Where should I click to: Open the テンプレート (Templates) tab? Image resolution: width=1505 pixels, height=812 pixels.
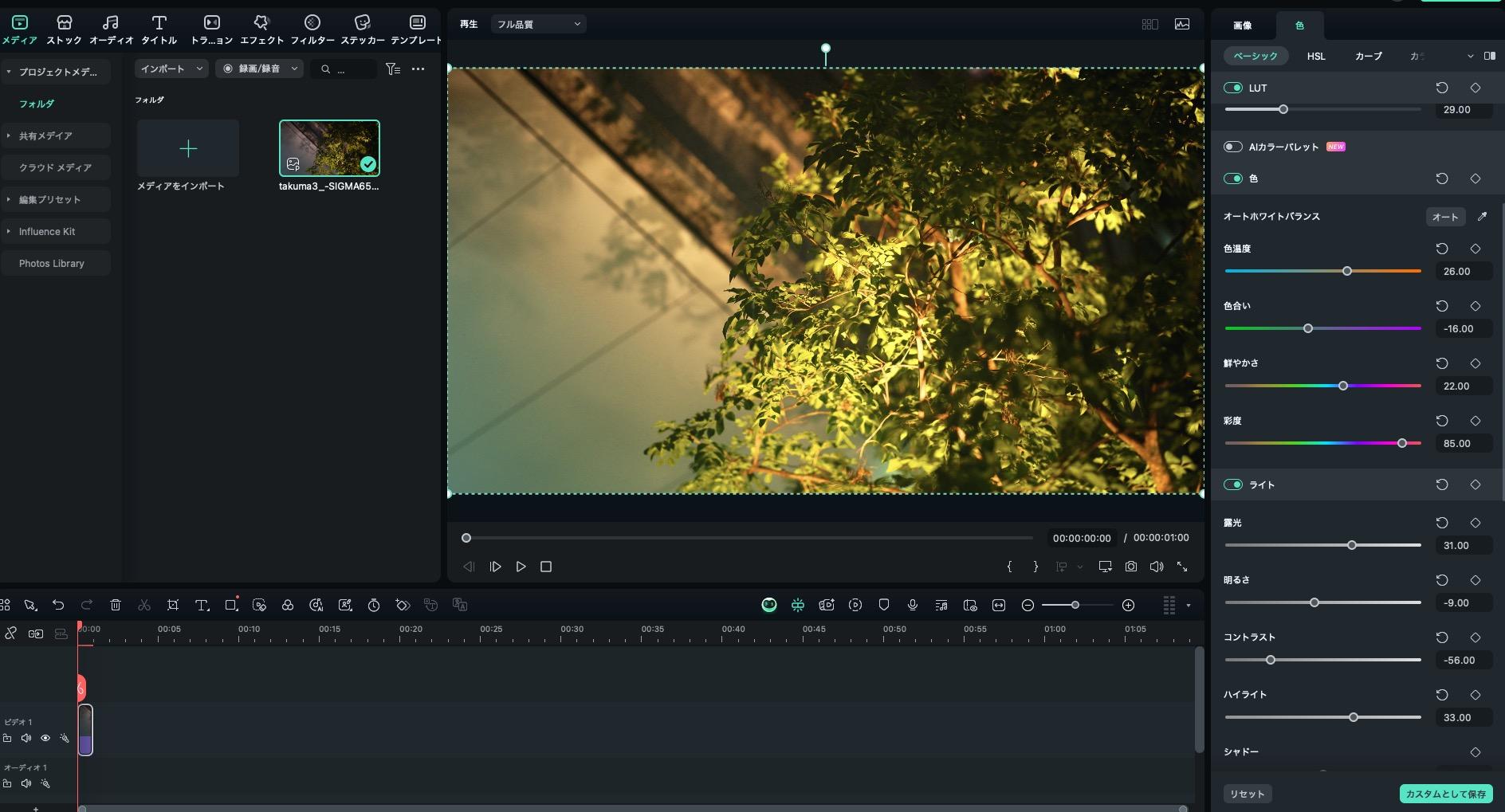(416, 29)
